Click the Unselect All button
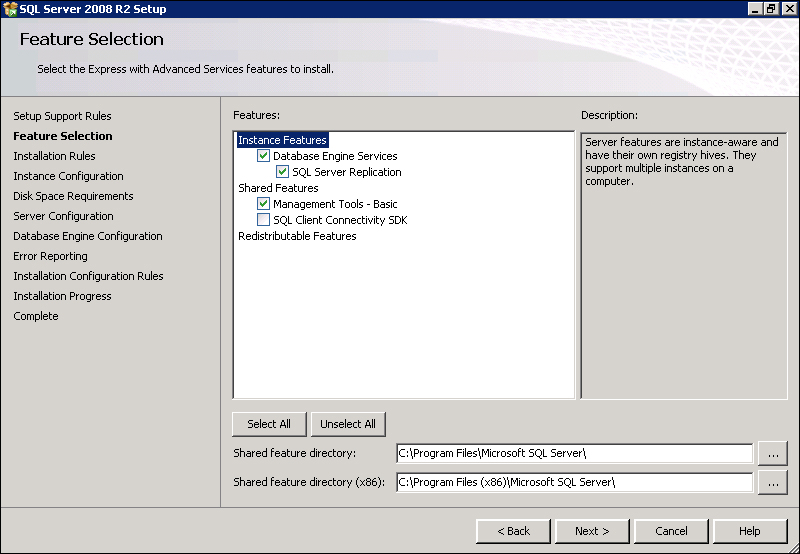This screenshot has height=554, width=800. tap(348, 424)
